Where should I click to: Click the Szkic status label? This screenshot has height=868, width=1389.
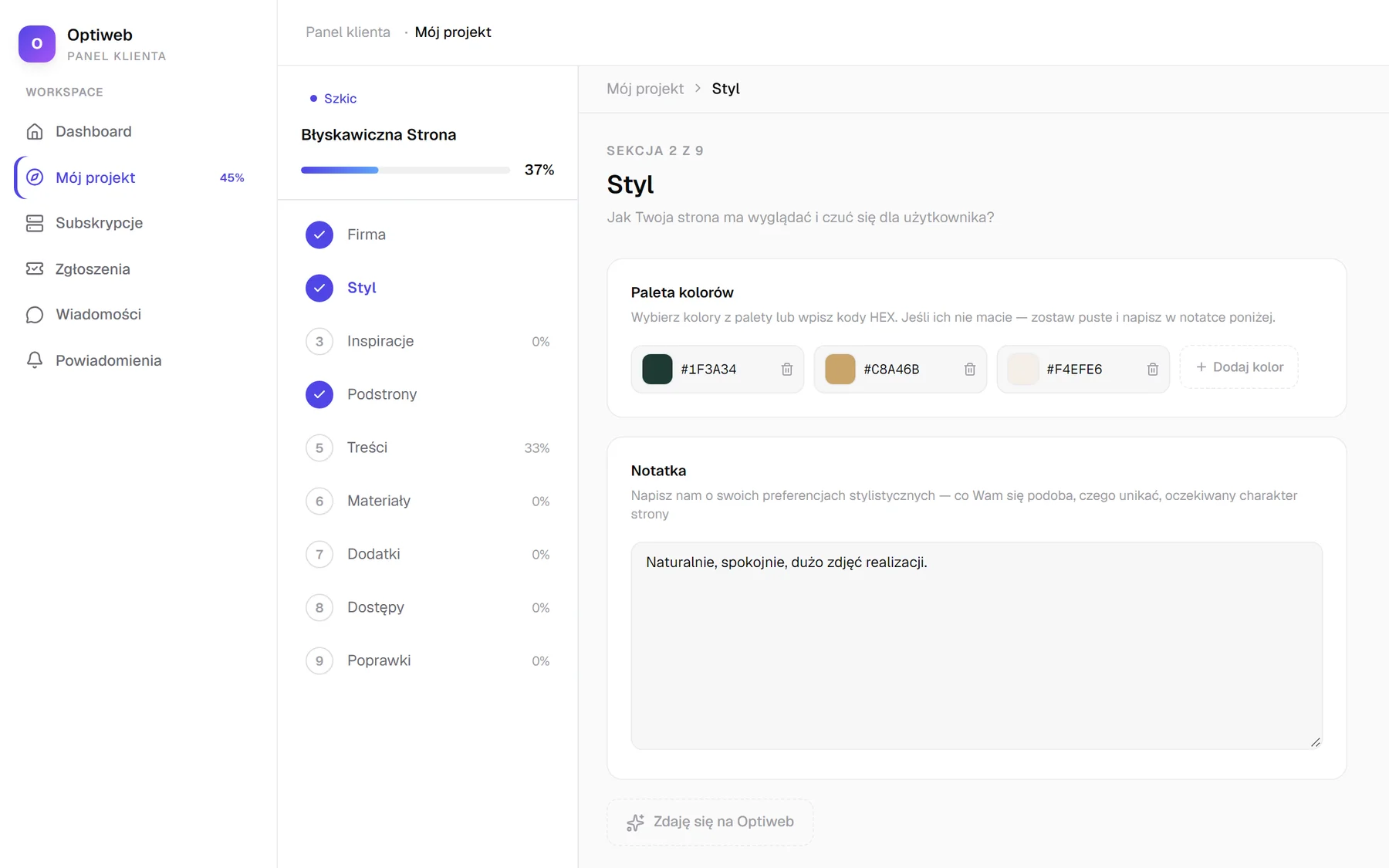click(x=333, y=99)
